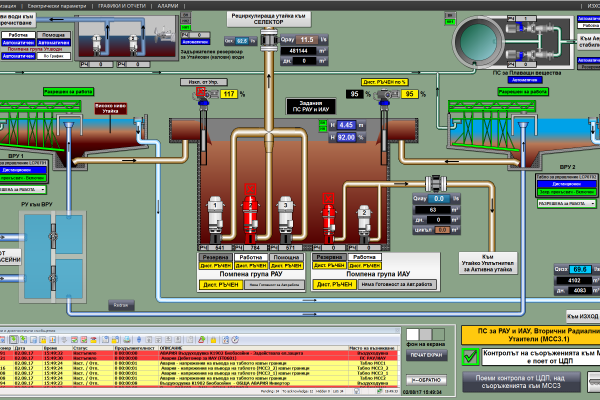The height and width of the screenshot is (400, 600).
Task: Click the 'Рециркулираща утайка към СЕЛЕКТОР' label button
Action: click(x=269, y=19)
